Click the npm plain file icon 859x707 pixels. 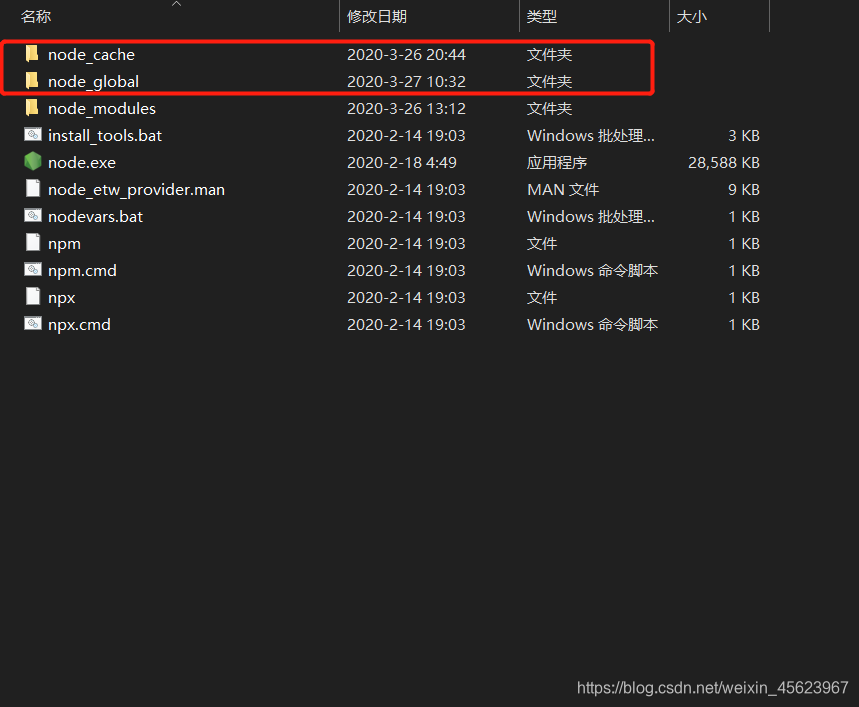[x=33, y=242]
